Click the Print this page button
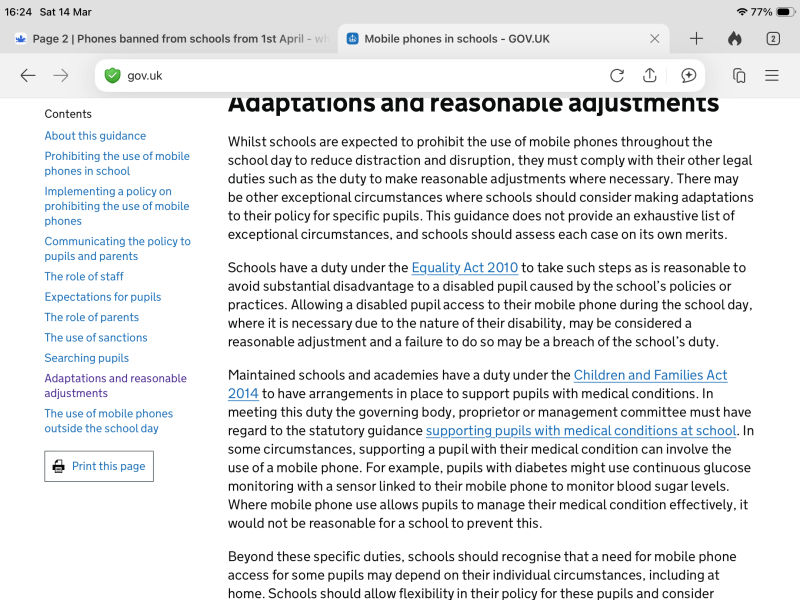Image resolution: width=800 pixels, height=600 pixels. 99,466
